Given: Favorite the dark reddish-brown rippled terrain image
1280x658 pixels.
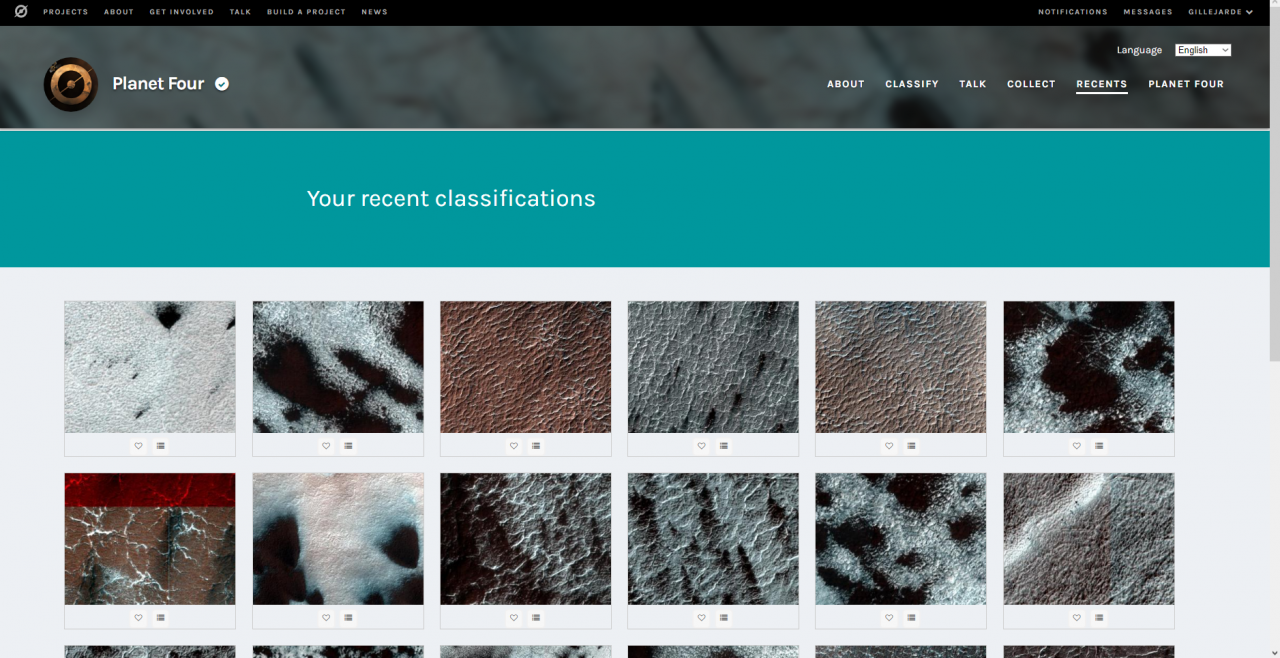Looking at the screenshot, I should click(514, 446).
